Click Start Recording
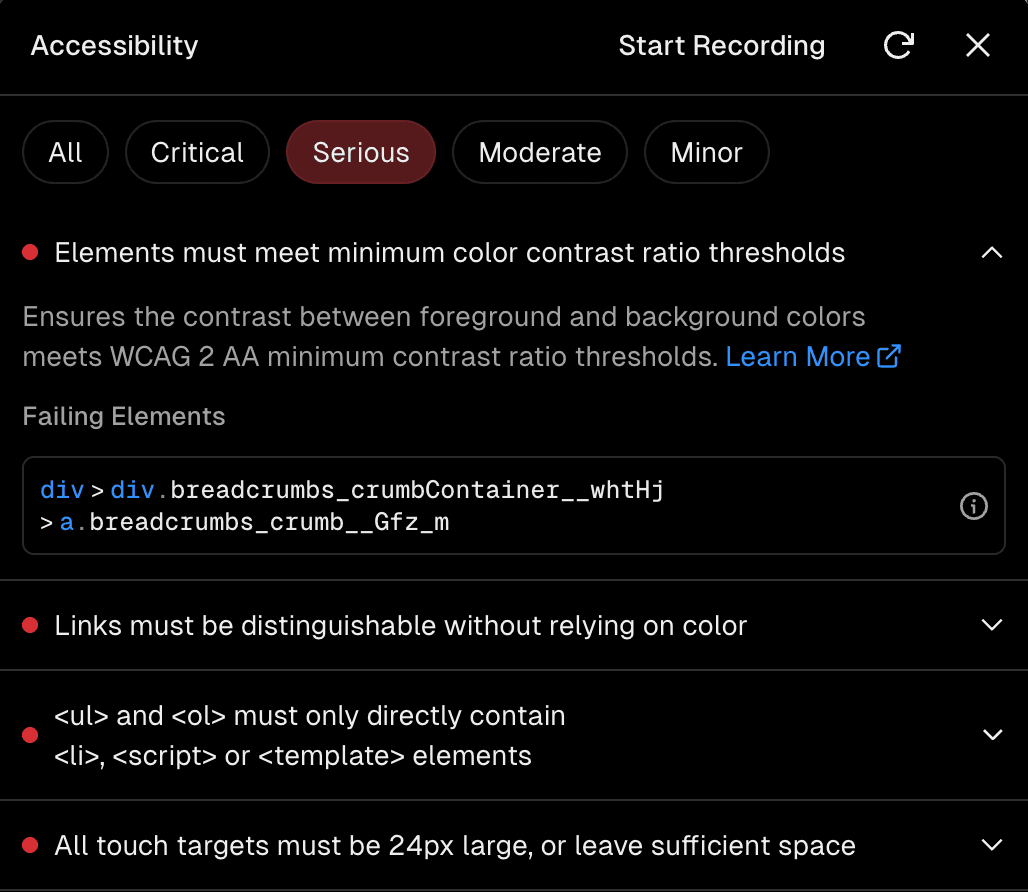 (x=721, y=45)
